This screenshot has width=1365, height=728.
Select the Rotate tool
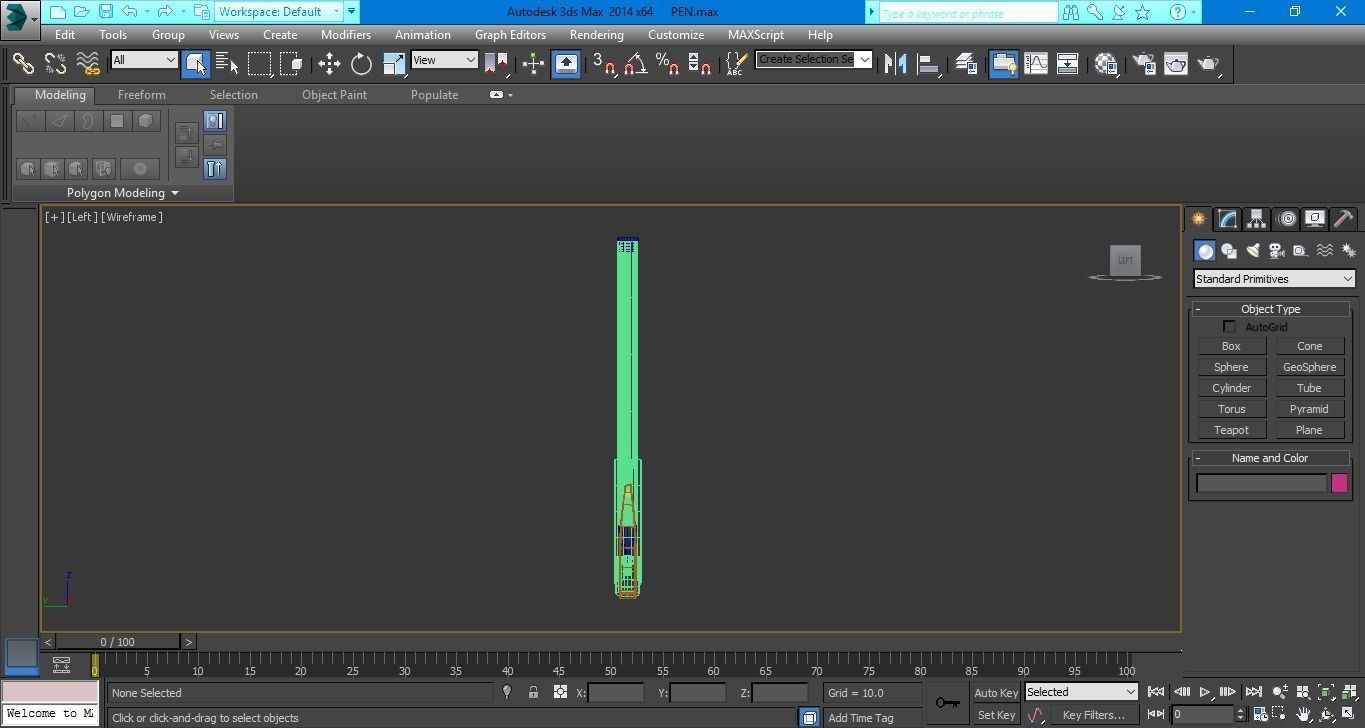pos(361,63)
